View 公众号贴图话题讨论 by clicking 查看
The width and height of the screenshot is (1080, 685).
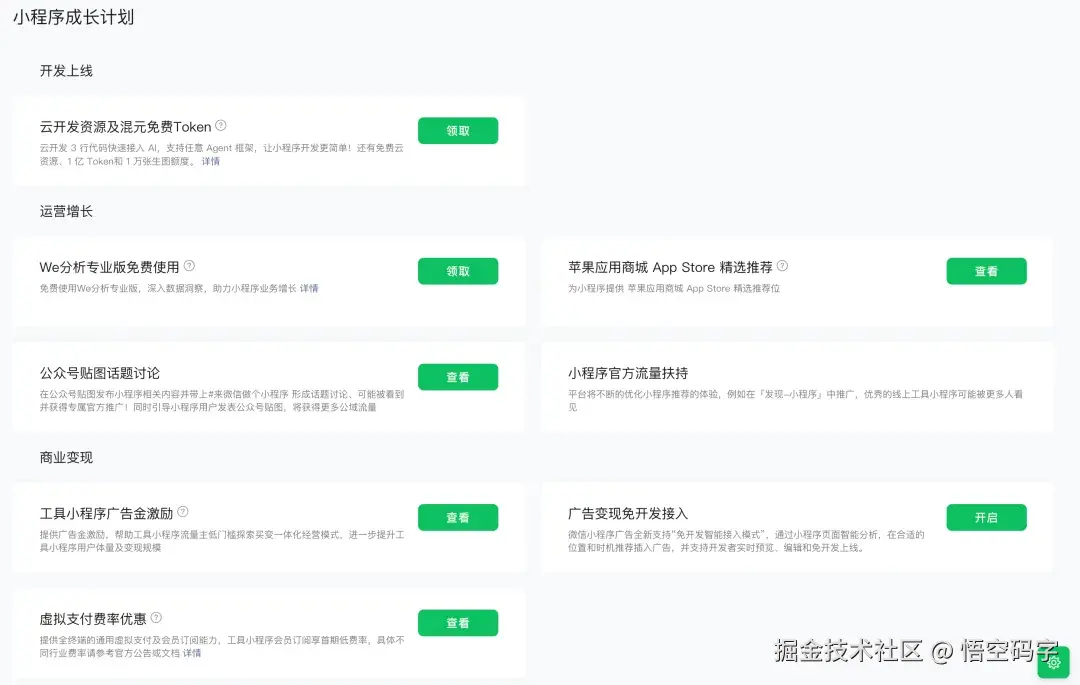click(457, 376)
